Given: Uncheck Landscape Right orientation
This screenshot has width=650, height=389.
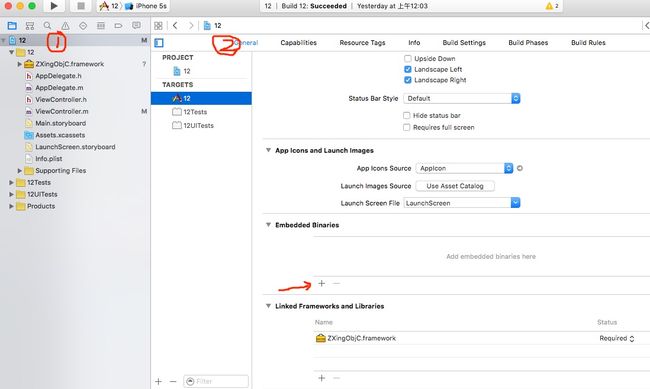Looking at the screenshot, I should [407, 80].
